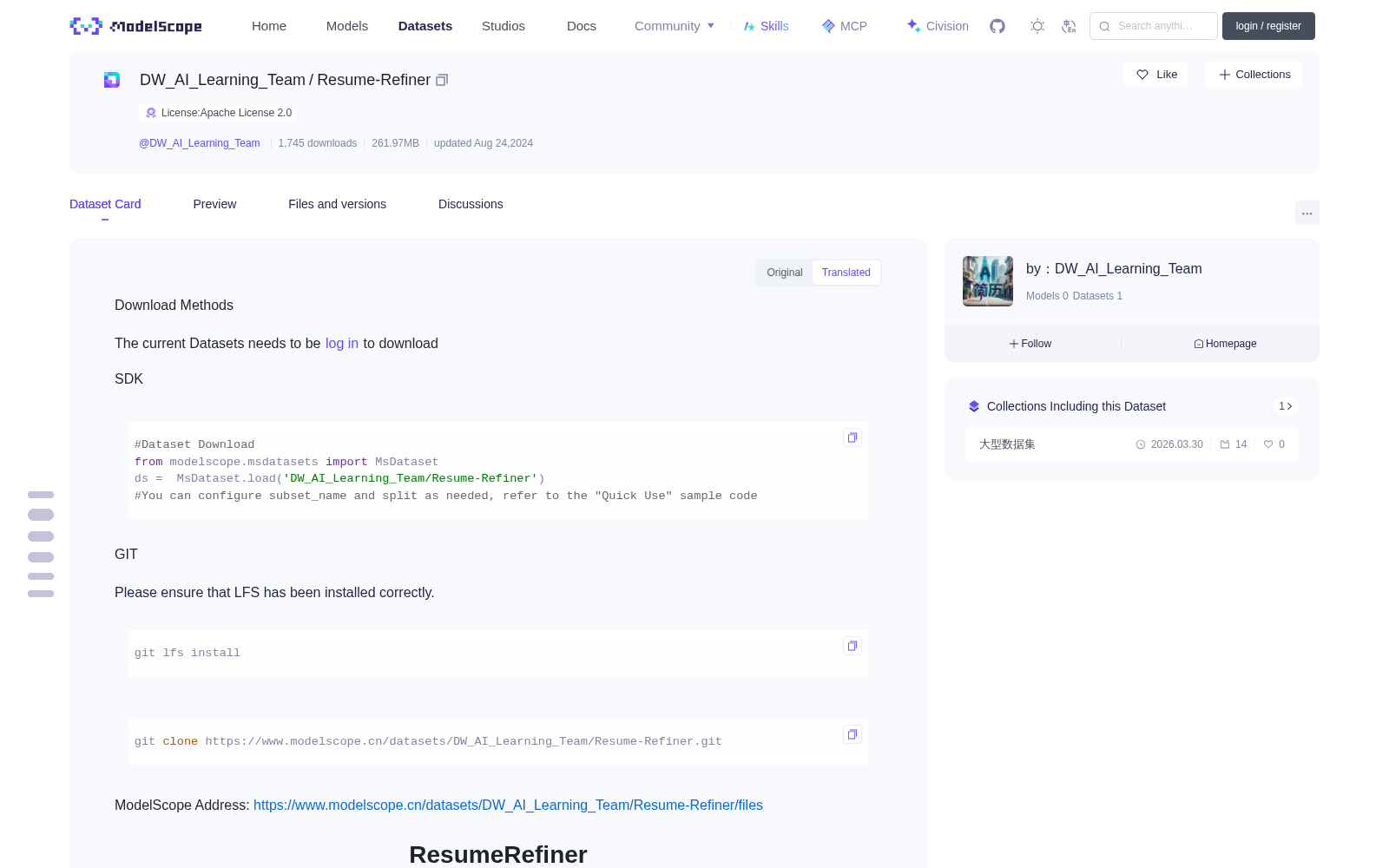
Task: Copy the git lfs install command
Action: [x=852, y=646]
